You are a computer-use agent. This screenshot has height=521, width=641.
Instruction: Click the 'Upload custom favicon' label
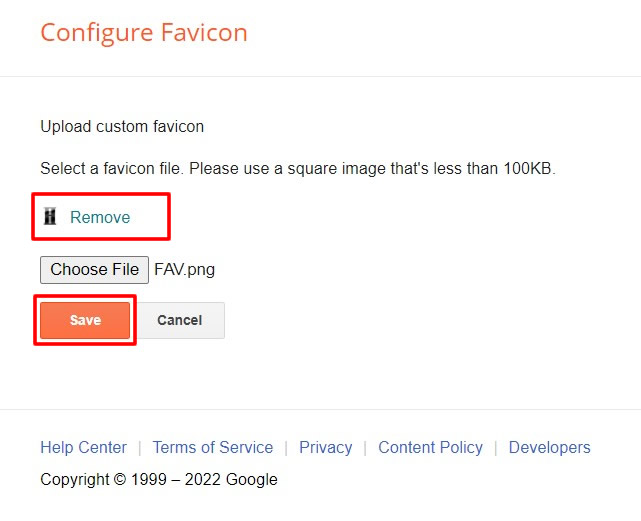[122, 127]
